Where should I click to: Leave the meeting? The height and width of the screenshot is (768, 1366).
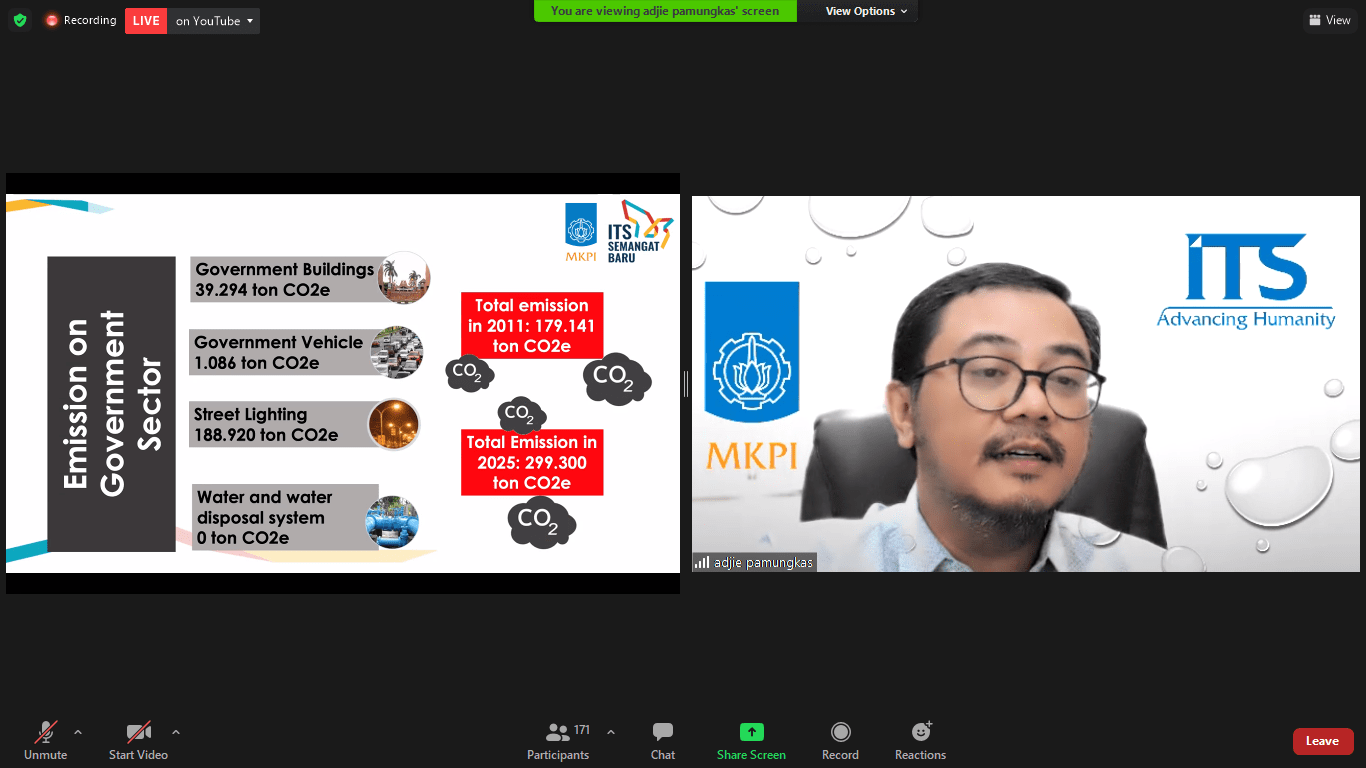pos(1322,741)
